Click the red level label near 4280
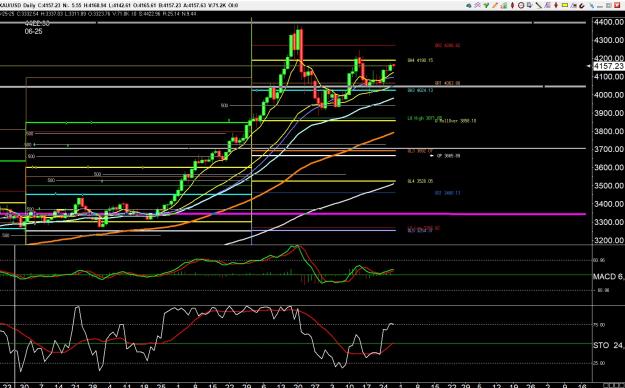The height and width of the screenshot is (388, 625). coord(448,46)
